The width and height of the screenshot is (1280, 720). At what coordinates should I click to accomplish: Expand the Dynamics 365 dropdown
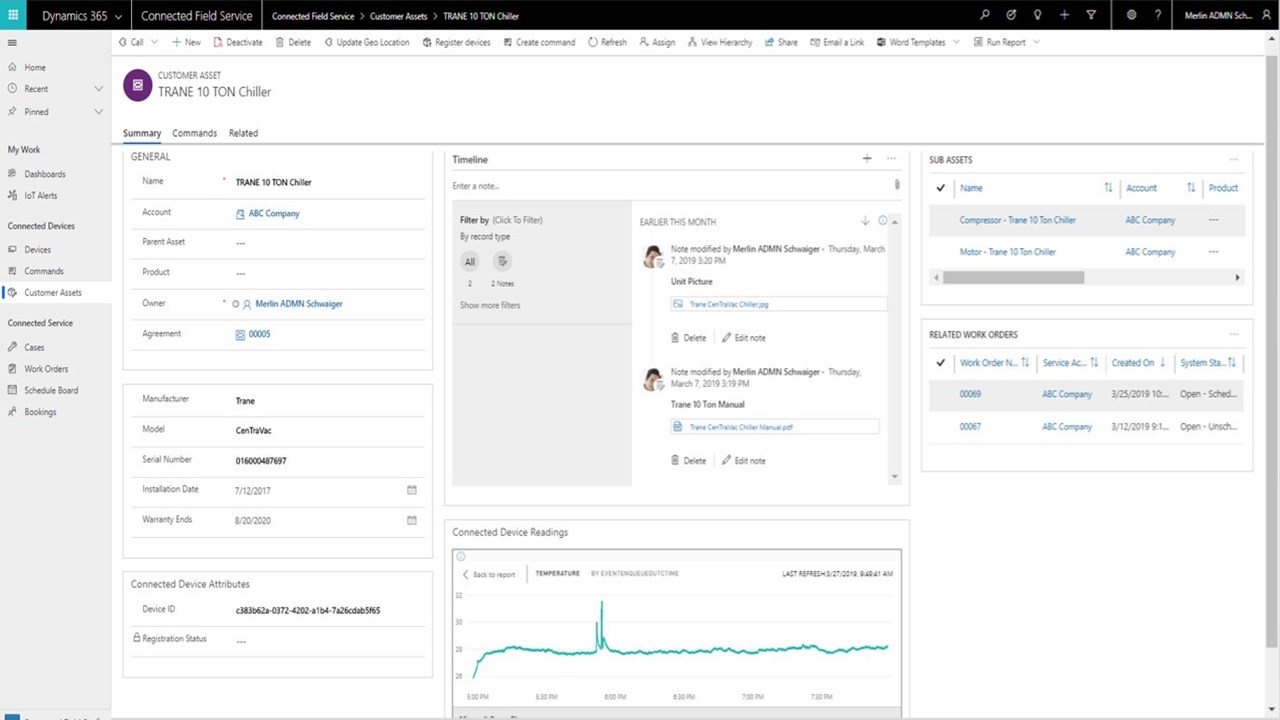[x=119, y=16]
